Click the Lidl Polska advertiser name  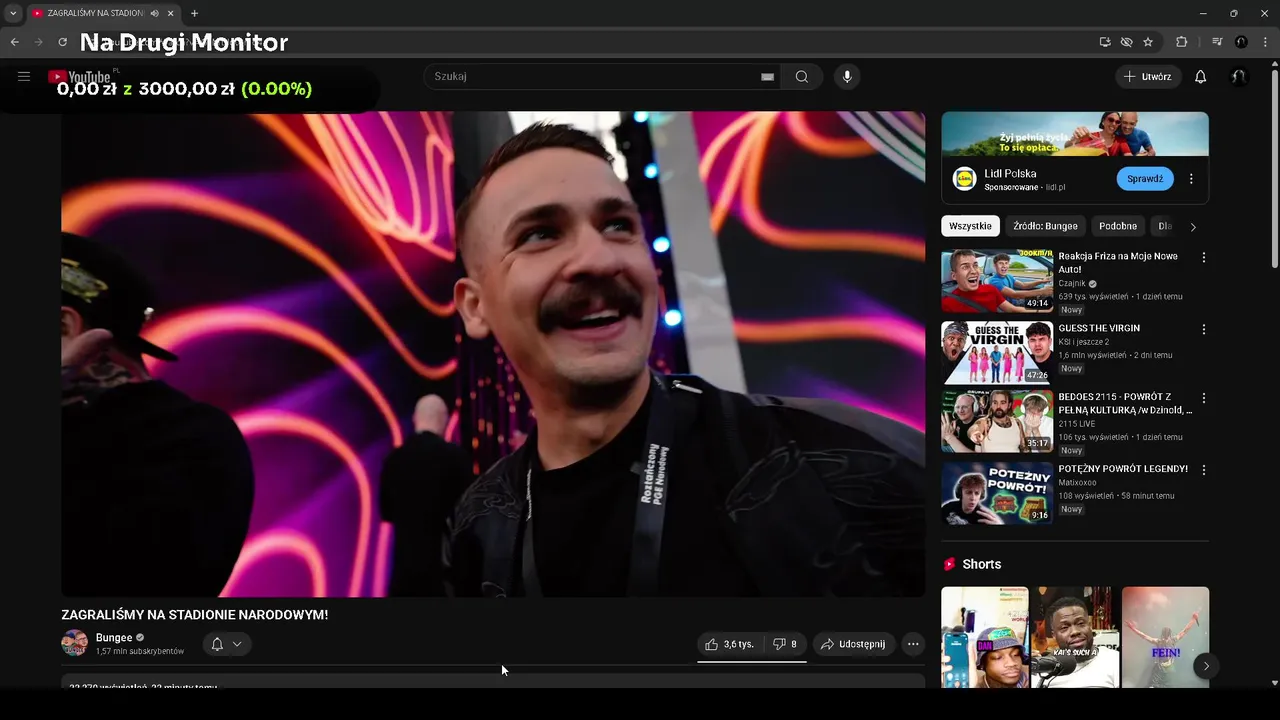pyautogui.click(x=1010, y=174)
